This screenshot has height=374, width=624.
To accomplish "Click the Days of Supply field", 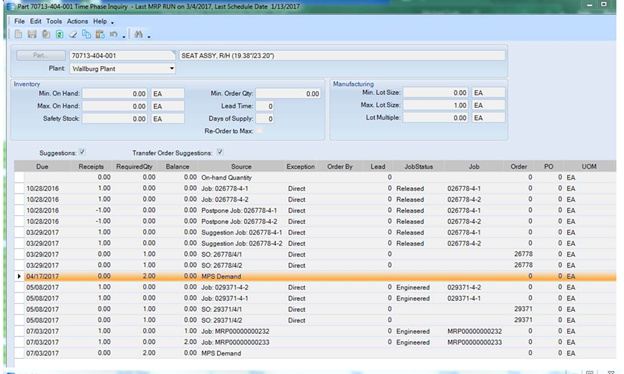I will click(x=265, y=119).
